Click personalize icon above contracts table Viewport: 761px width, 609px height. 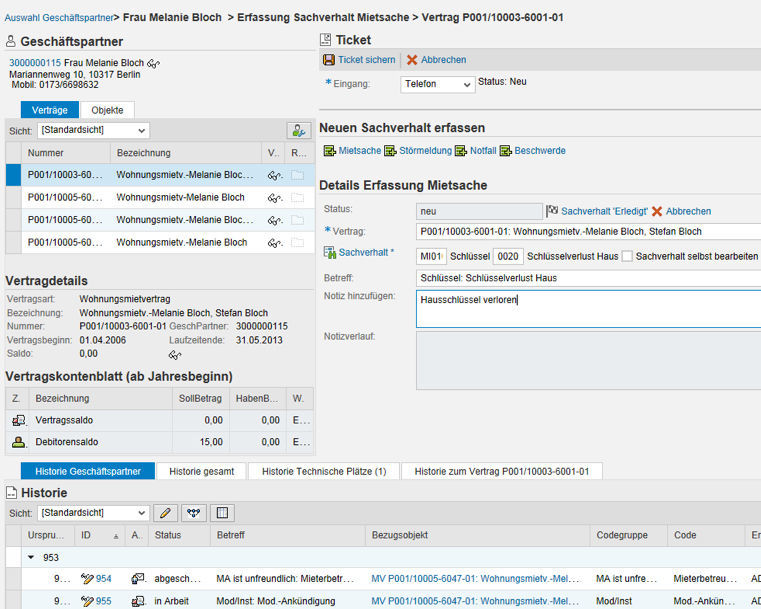(x=296, y=131)
